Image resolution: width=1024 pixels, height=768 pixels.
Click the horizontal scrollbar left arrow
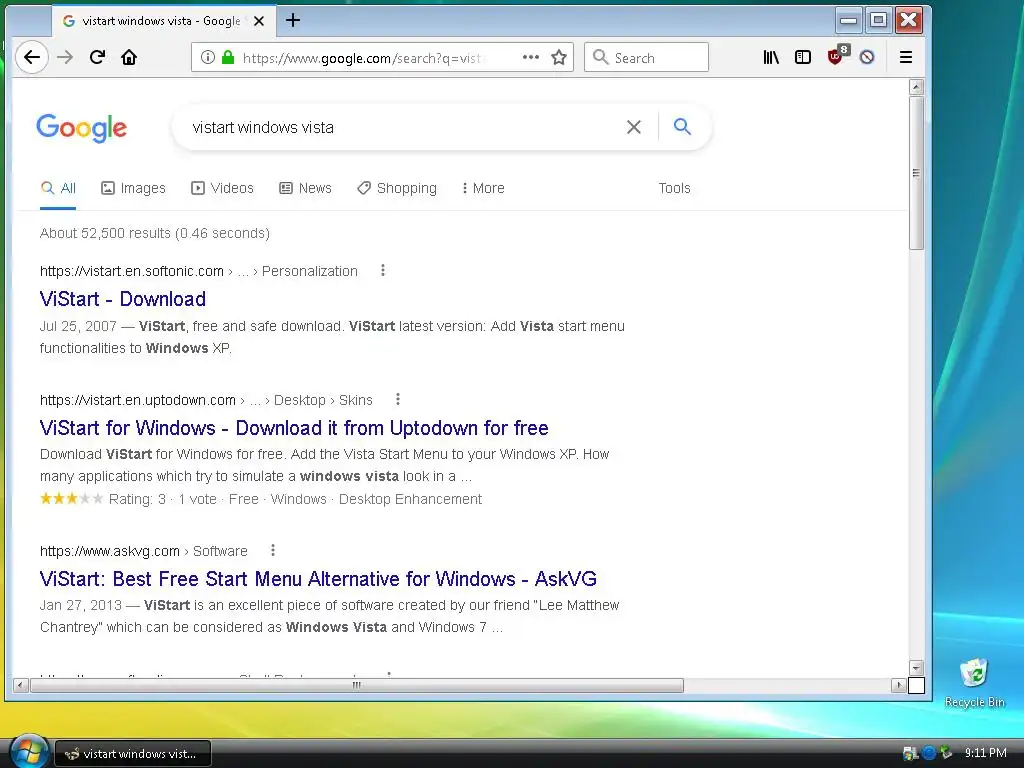coord(21,685)
